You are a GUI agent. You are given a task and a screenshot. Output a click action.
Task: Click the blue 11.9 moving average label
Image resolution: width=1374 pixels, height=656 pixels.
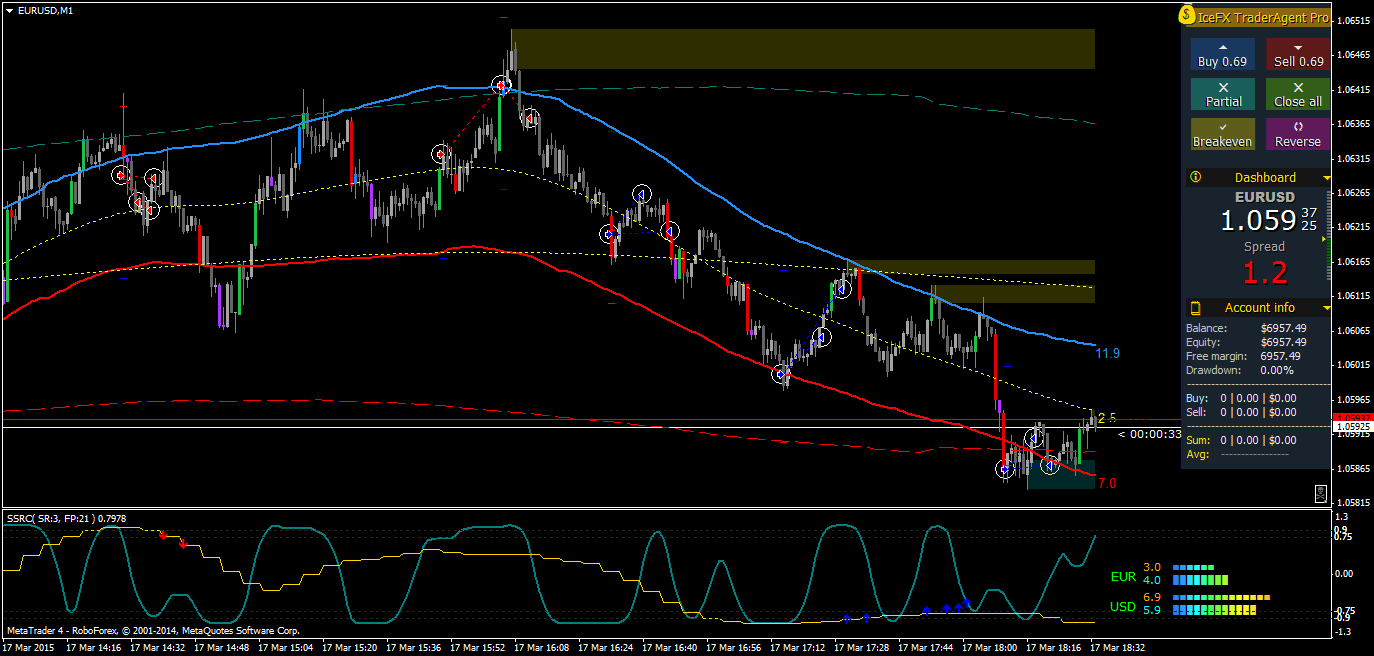pyautogui.click(x=1107, y=354)
